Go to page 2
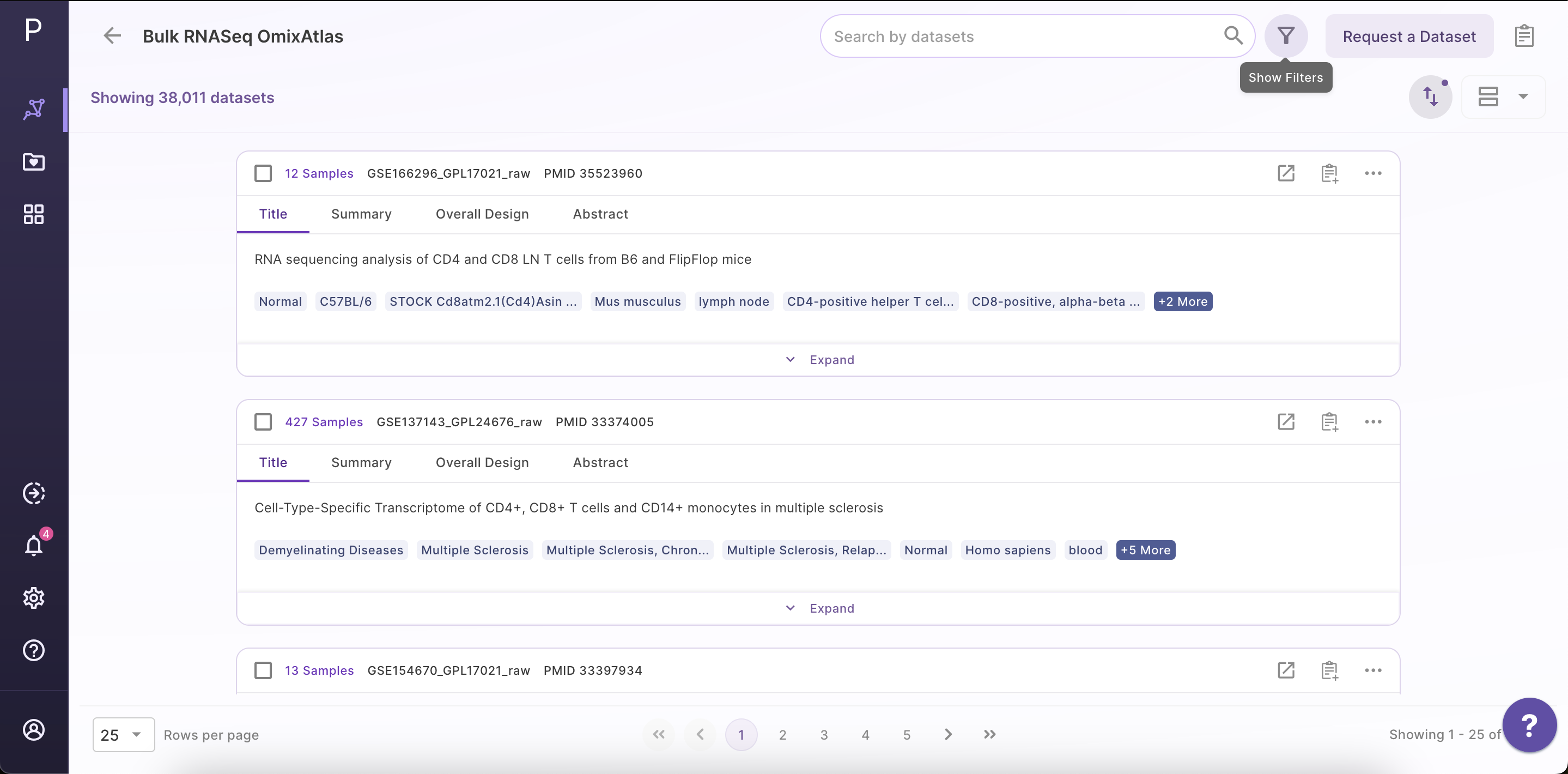 (782, 734)
